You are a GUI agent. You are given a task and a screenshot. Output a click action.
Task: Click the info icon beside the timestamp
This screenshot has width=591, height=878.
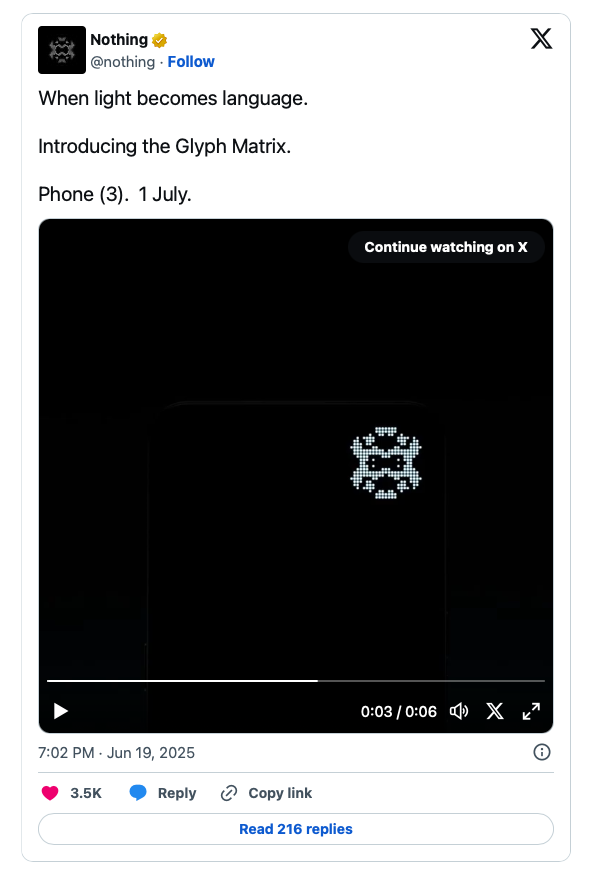(x=542, y=752)
